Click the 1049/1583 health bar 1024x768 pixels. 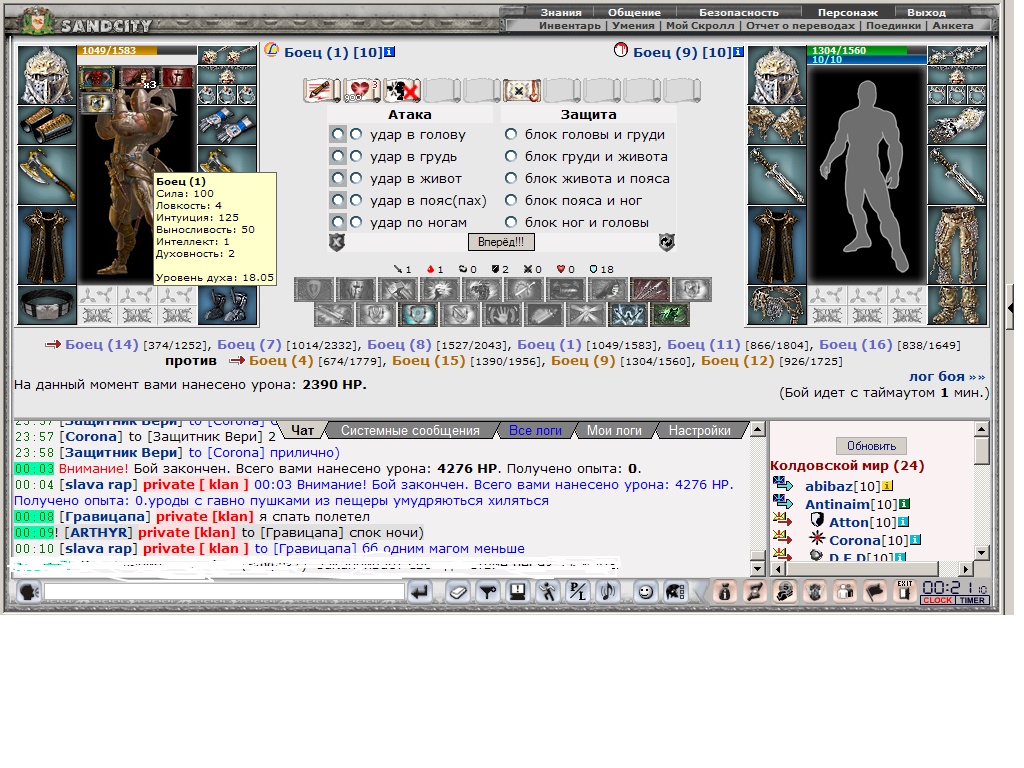[x=136, y=50]
